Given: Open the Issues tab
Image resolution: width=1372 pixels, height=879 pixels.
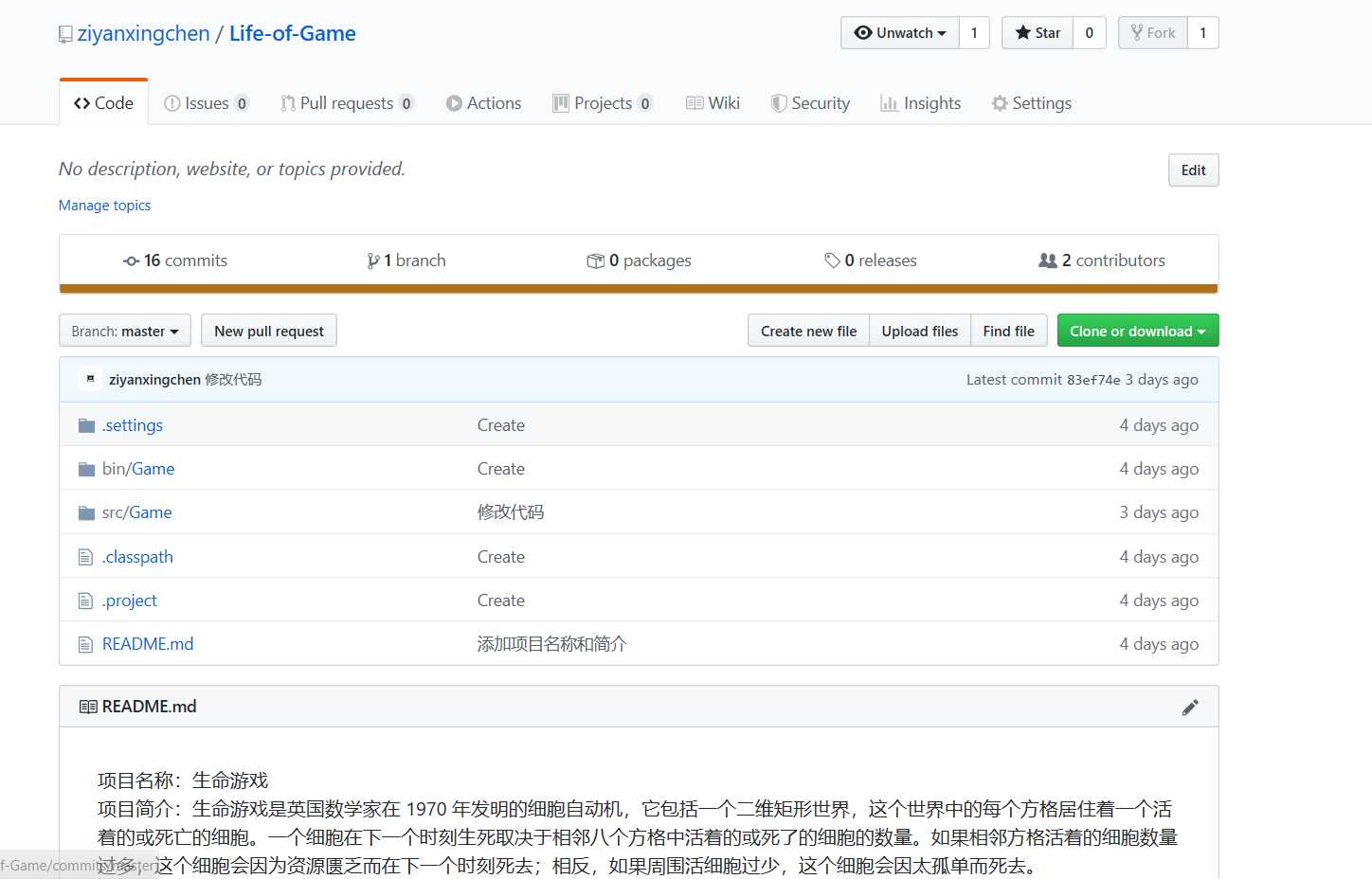Looking at the screenshot, I should pyautogui.click(x=207, y=103).
